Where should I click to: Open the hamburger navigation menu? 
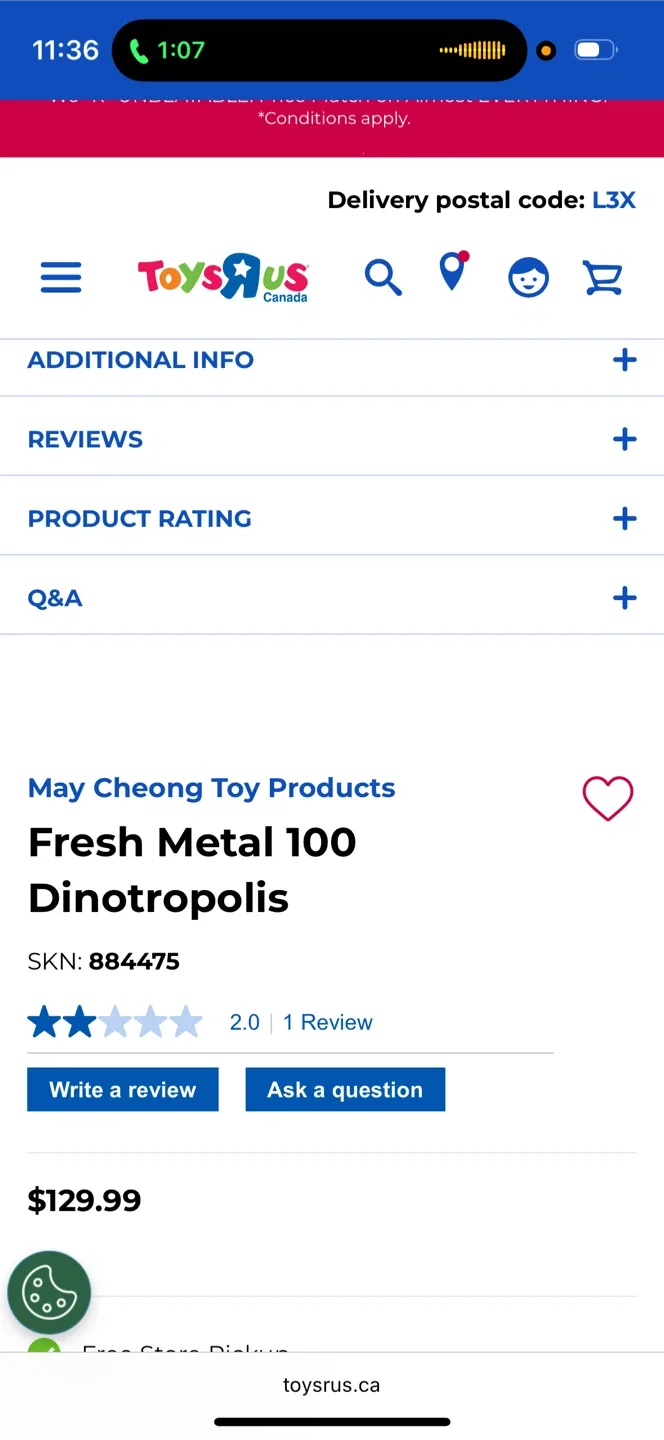tap(61, 277)
